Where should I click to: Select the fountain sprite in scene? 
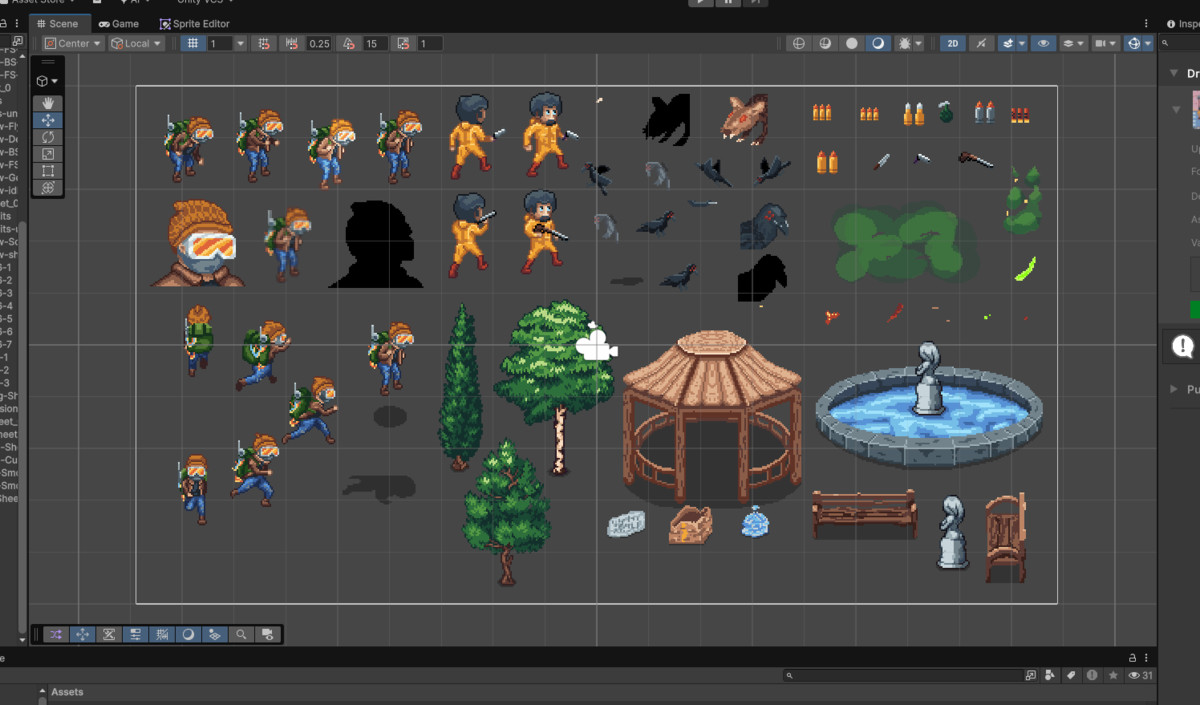pos(929,405)
